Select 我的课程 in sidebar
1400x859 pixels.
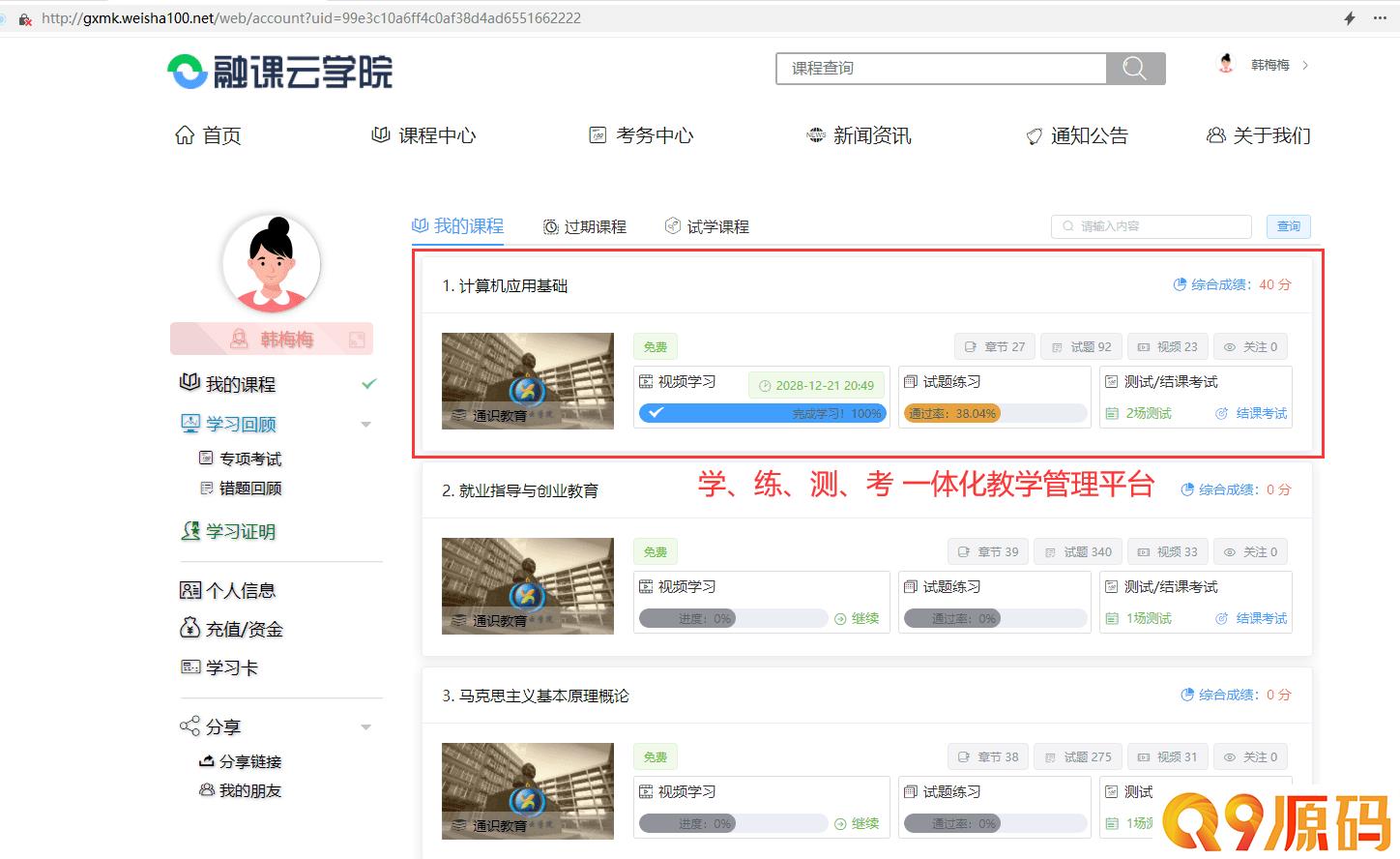tap(228, 384)
